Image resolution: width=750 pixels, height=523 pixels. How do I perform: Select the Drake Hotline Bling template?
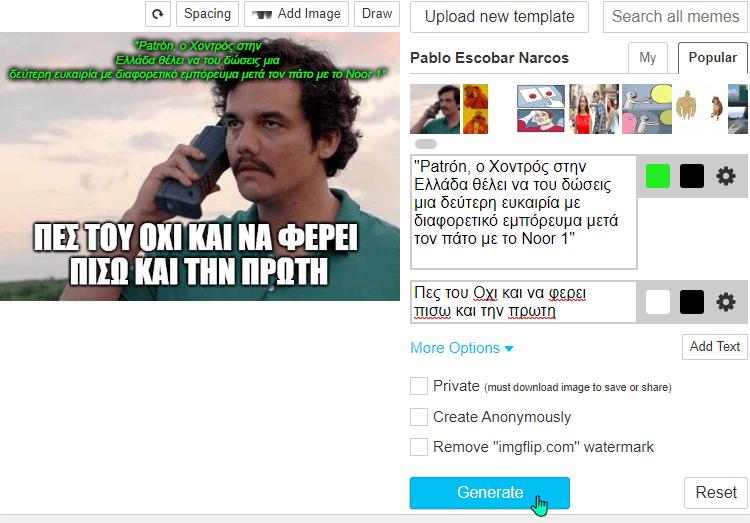click(x=475, y=109)
